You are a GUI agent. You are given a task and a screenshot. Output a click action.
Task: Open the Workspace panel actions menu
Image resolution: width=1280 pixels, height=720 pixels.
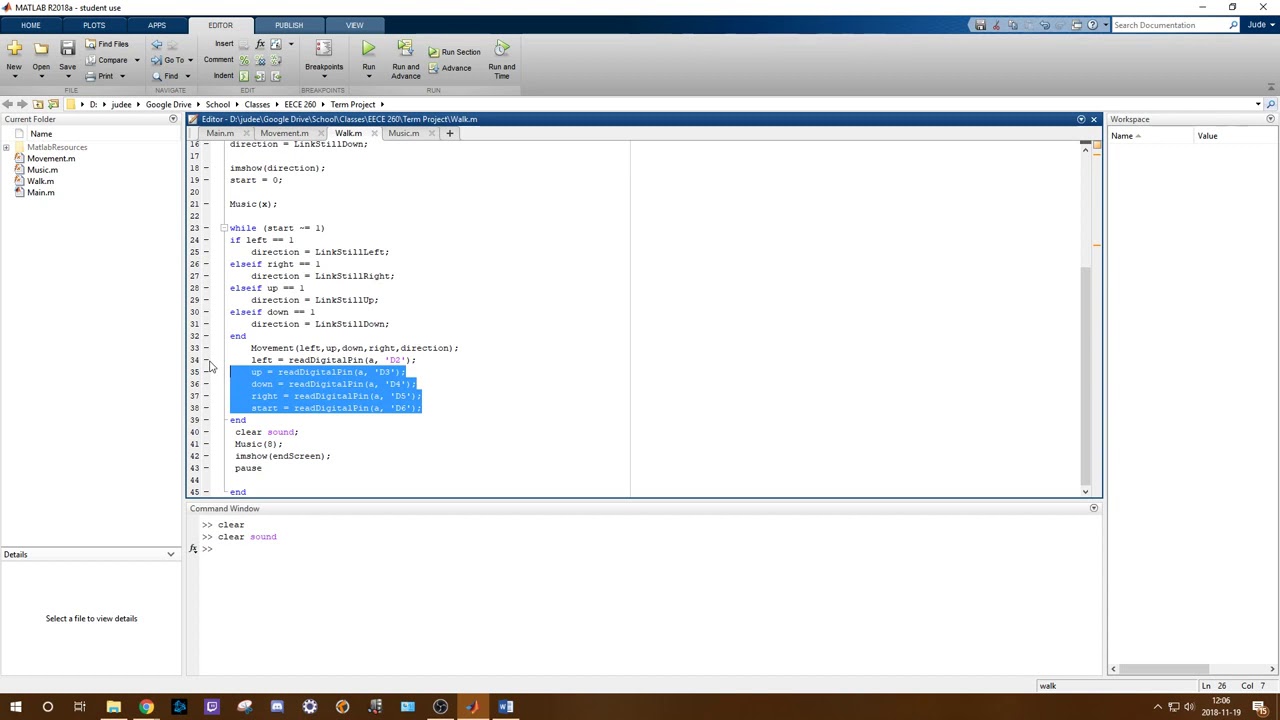[1270, 119]
